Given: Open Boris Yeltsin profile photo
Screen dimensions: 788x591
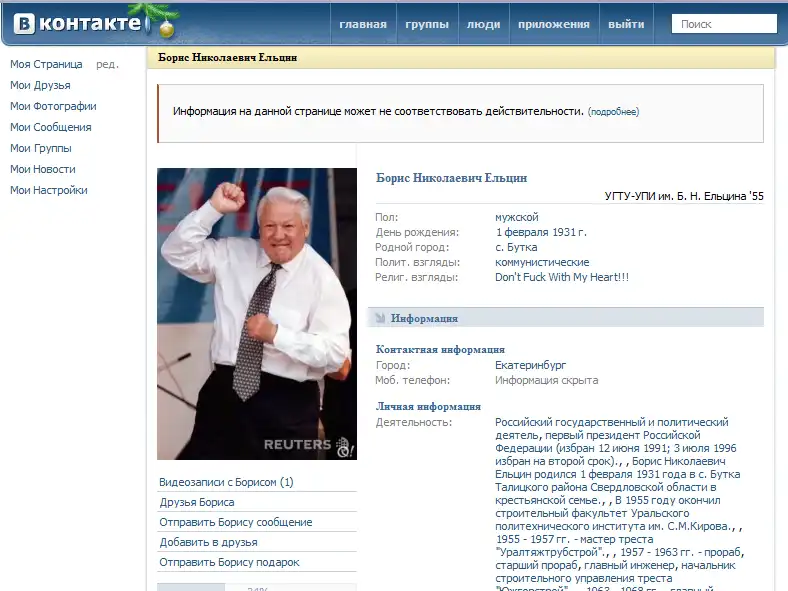Looking at the screenshot, I should (256, 313).
